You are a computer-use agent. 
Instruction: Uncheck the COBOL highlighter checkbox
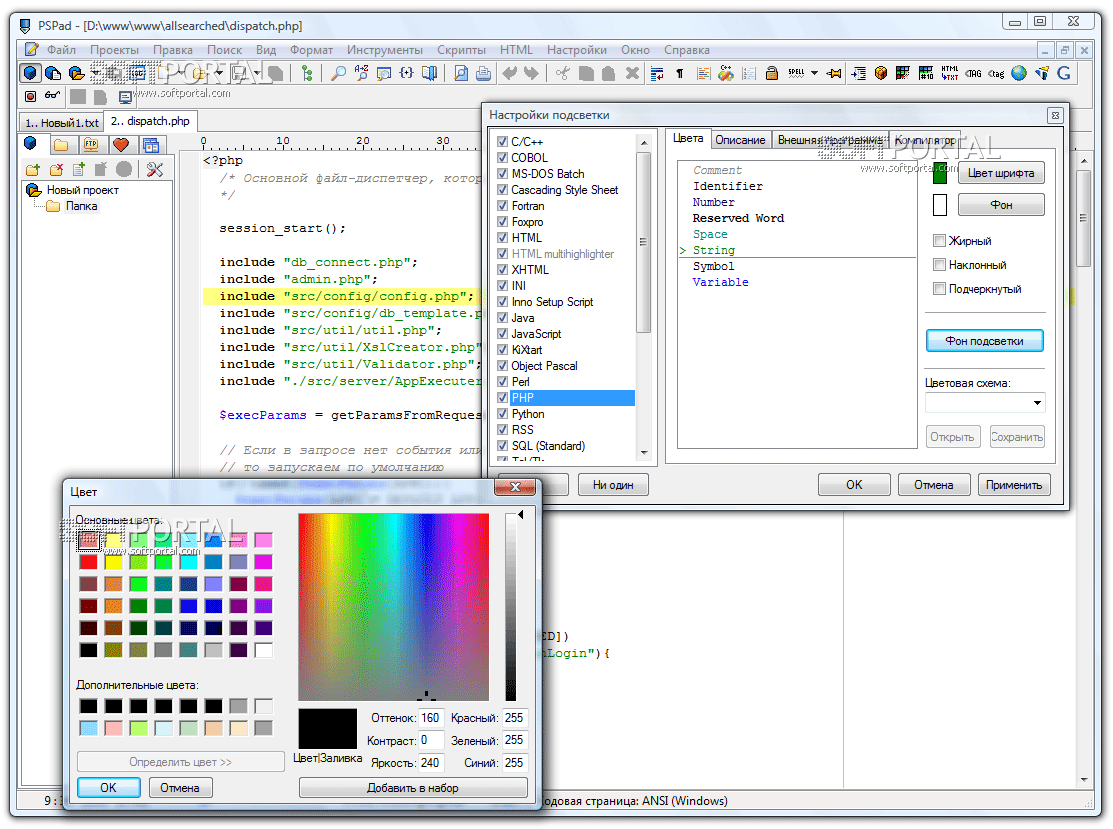(x=502, y=158)
